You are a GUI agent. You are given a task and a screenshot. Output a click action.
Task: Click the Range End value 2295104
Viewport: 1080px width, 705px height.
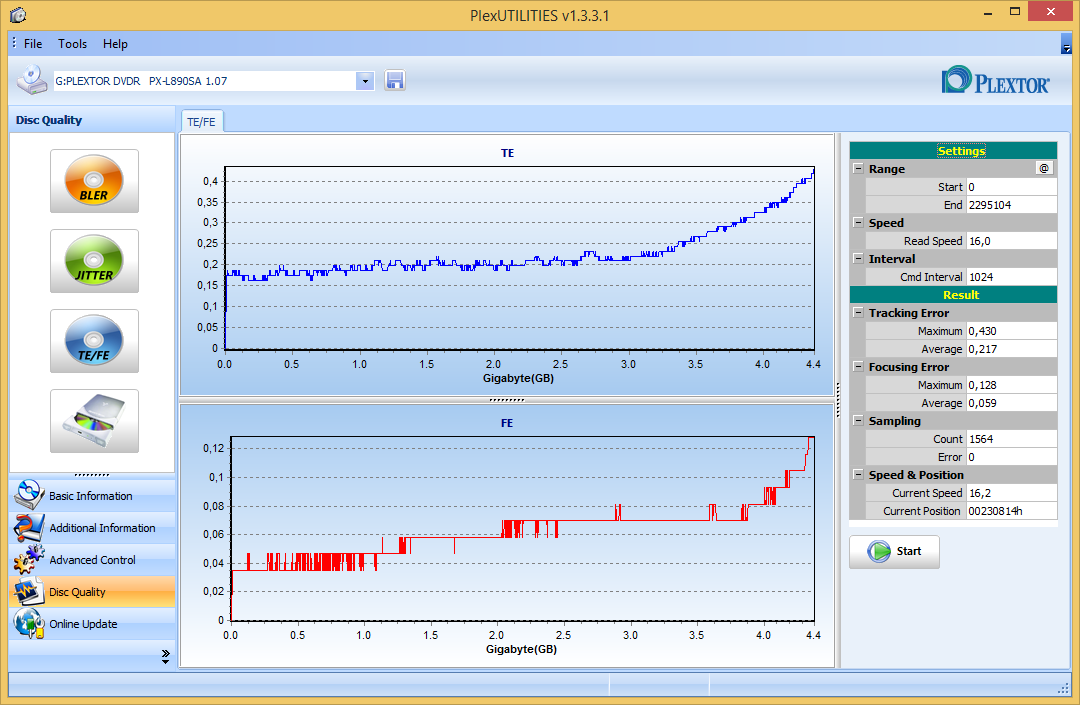click(x=1011, y=204)
